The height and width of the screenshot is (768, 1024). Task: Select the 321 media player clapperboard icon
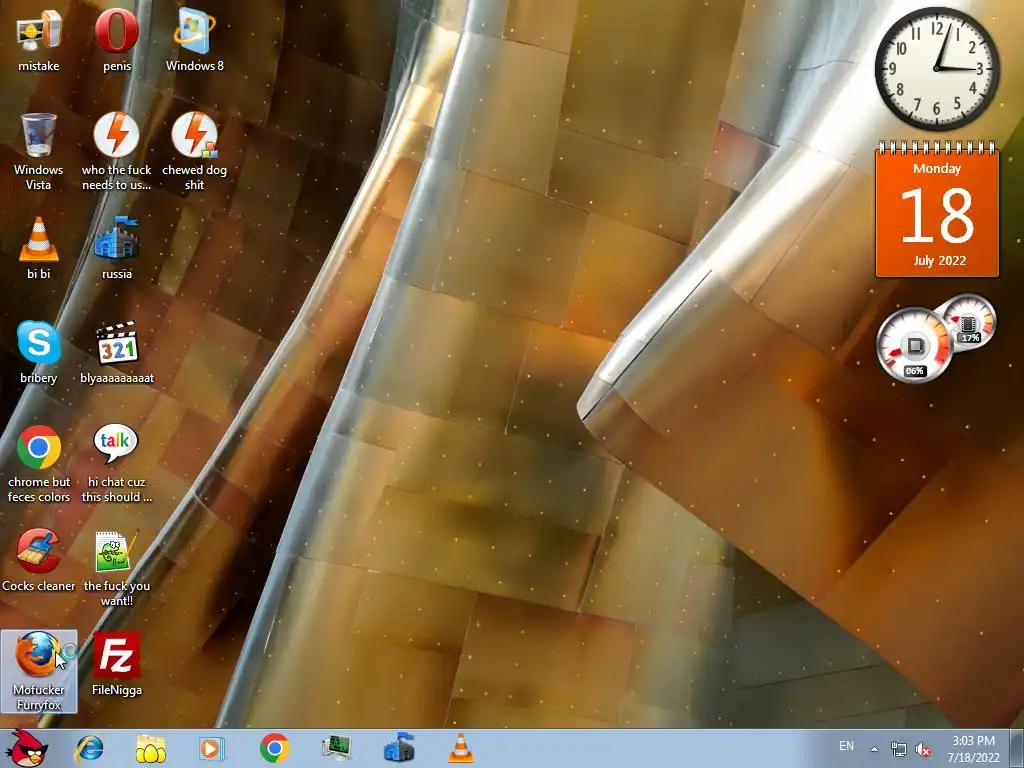tap(117, 342)
